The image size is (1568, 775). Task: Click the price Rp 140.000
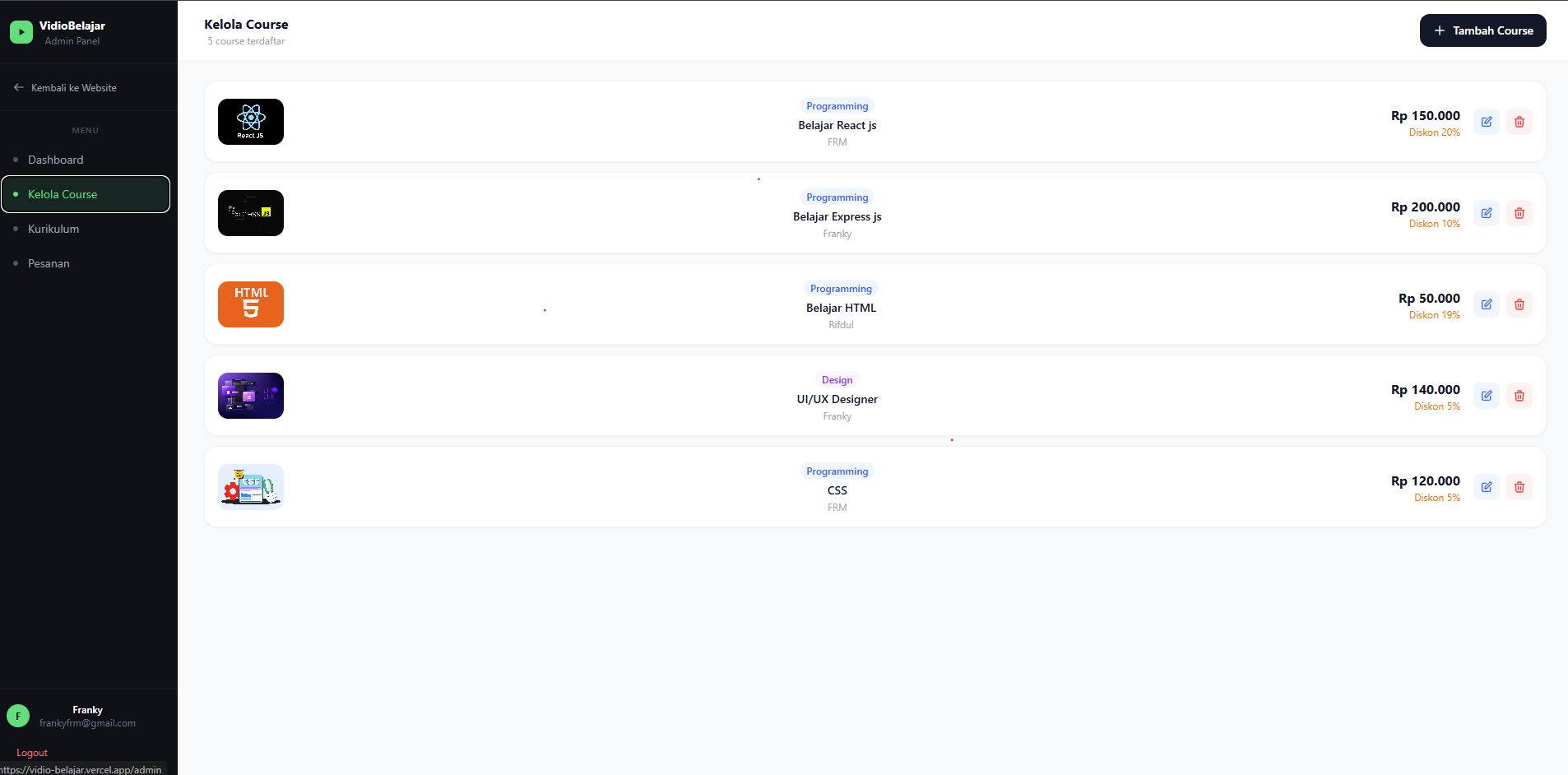point(1426,390)
